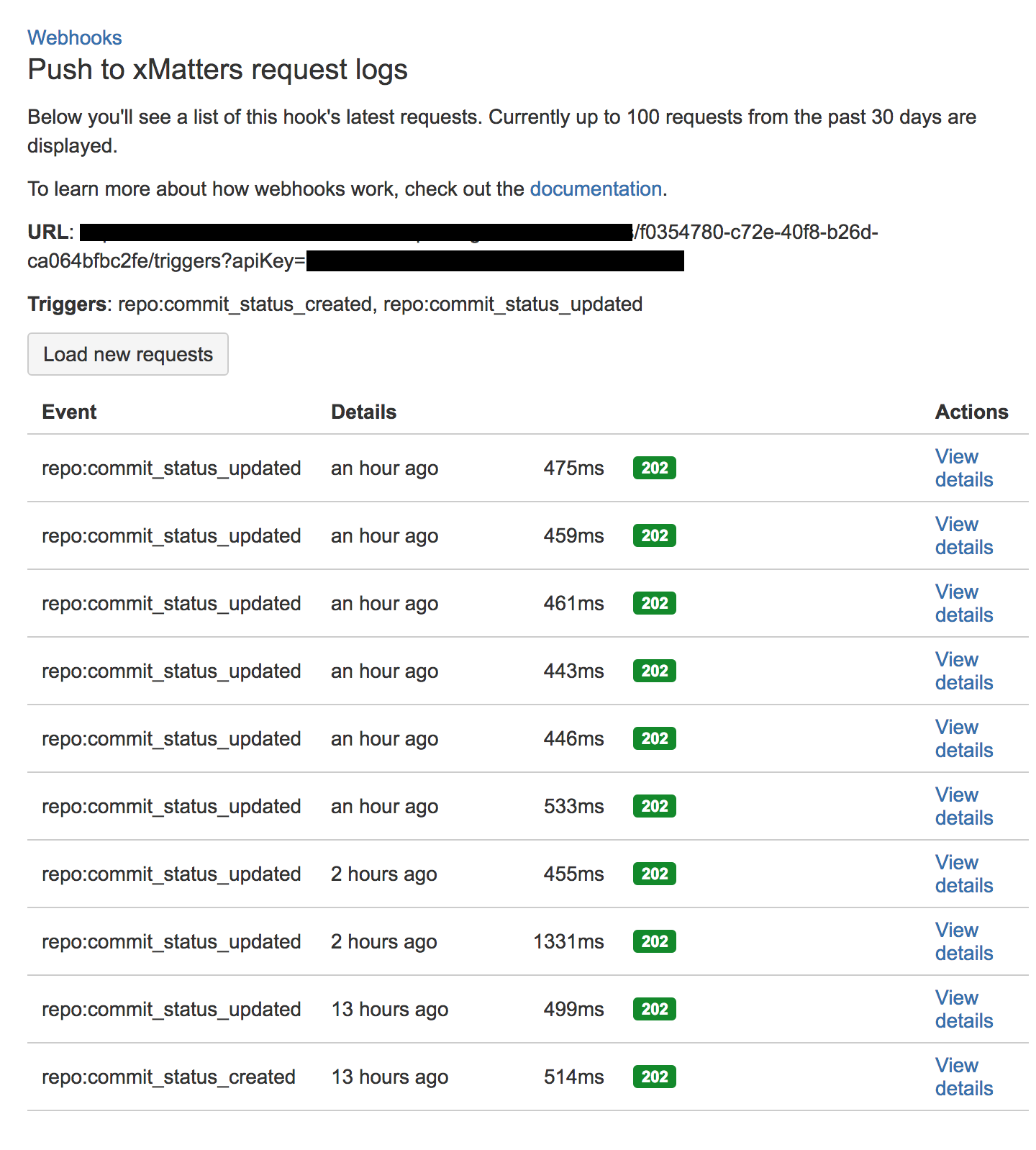View details for the 1331ms request

pos(964,941)
